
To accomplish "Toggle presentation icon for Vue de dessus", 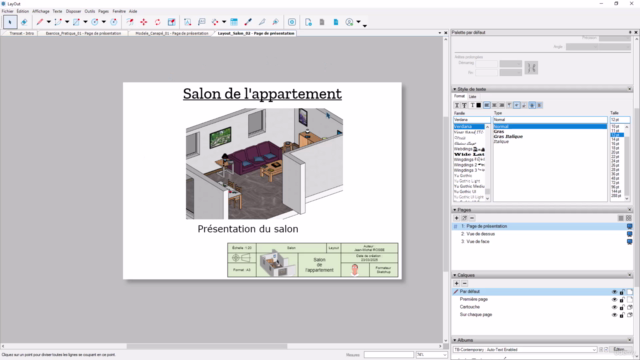I will (629, 234).
